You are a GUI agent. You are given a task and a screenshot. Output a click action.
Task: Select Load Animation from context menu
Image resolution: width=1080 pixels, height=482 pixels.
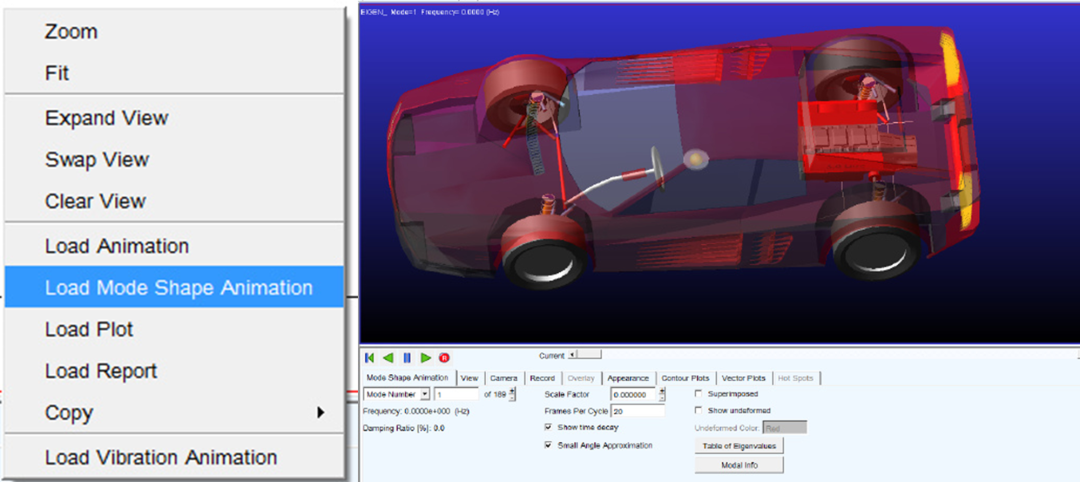174,246
